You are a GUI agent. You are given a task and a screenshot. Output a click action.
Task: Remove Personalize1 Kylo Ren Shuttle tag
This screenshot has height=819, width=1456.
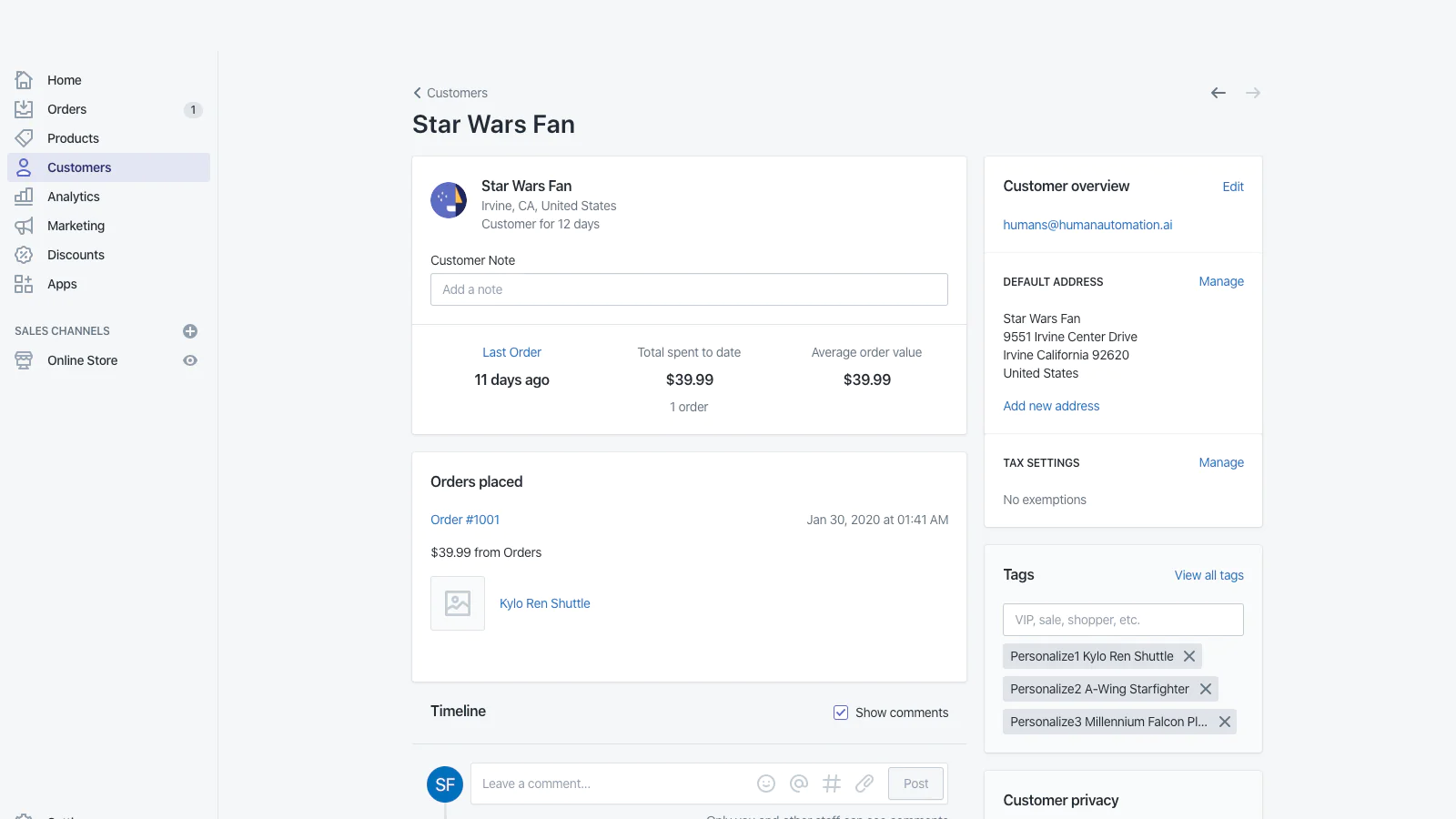1189,656
